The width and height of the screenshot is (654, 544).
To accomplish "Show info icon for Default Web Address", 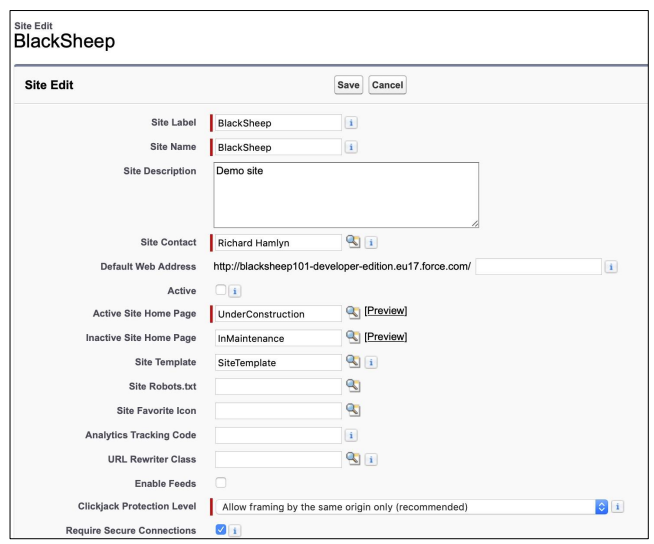I will (x=611, y=267).
